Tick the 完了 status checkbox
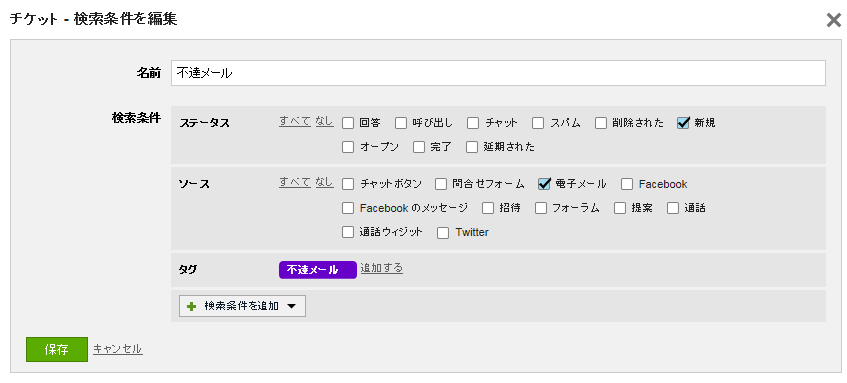847x383 pixels. coord(419,147)
